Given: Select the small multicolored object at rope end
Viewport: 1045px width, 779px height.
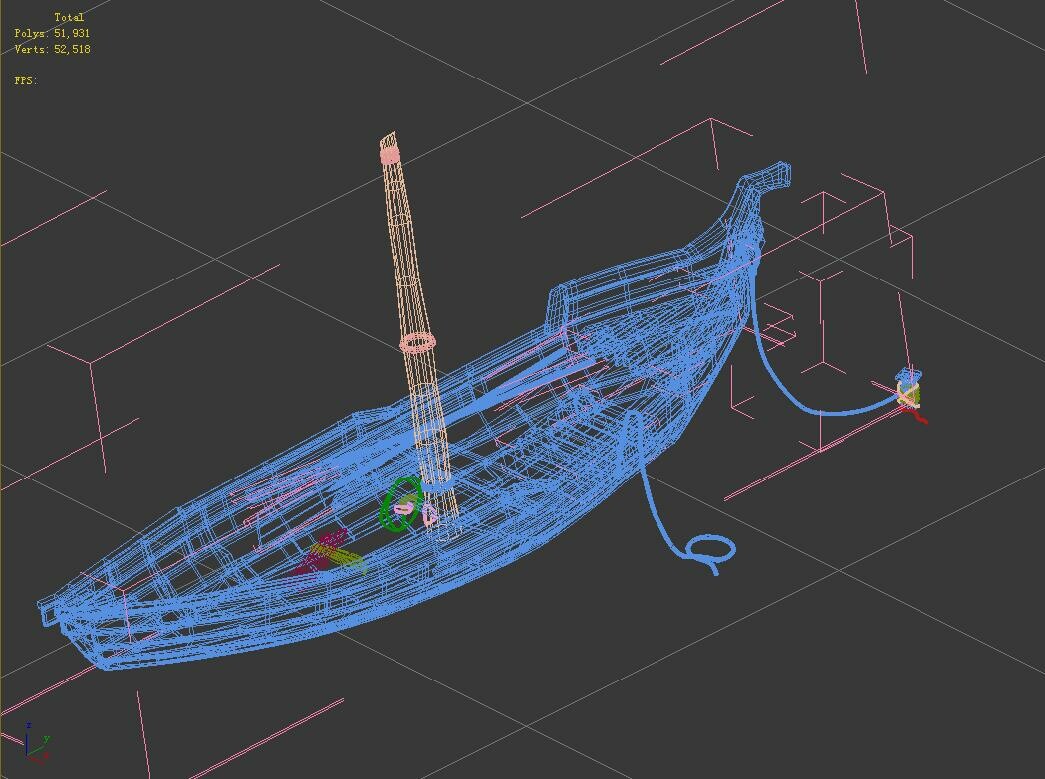Looking at the screenshot, I should pos(909,394).
